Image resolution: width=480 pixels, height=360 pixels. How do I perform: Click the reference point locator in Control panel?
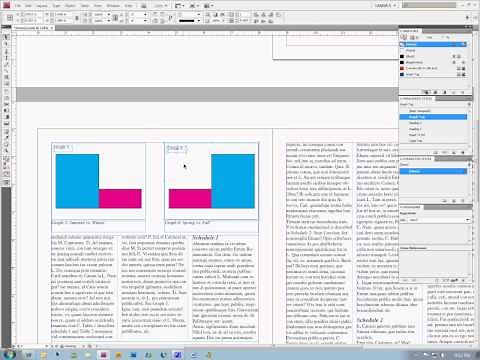10,18
